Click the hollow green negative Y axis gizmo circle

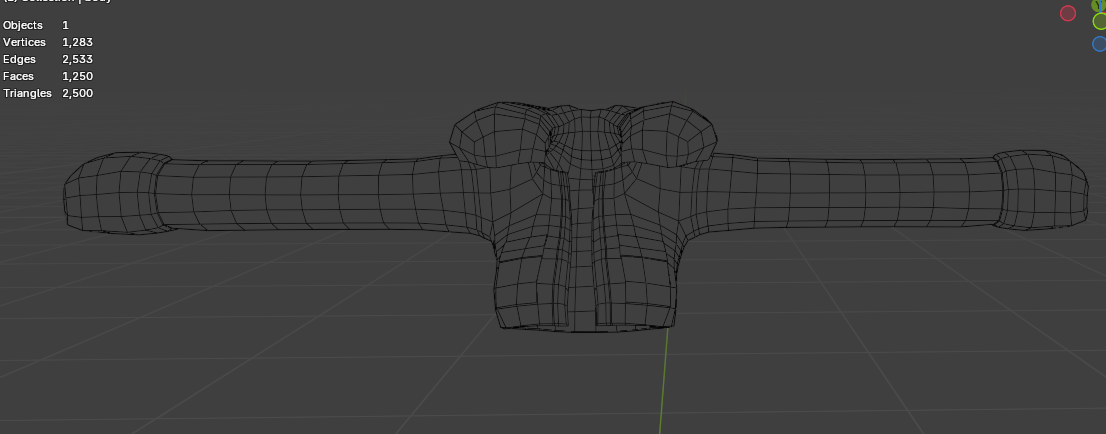pyautogui.click(x=1100, y=22)
